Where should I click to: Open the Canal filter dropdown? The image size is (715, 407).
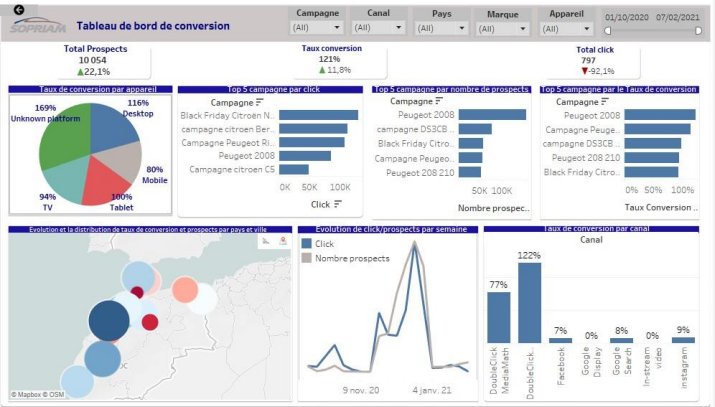(x=378, y=28)
